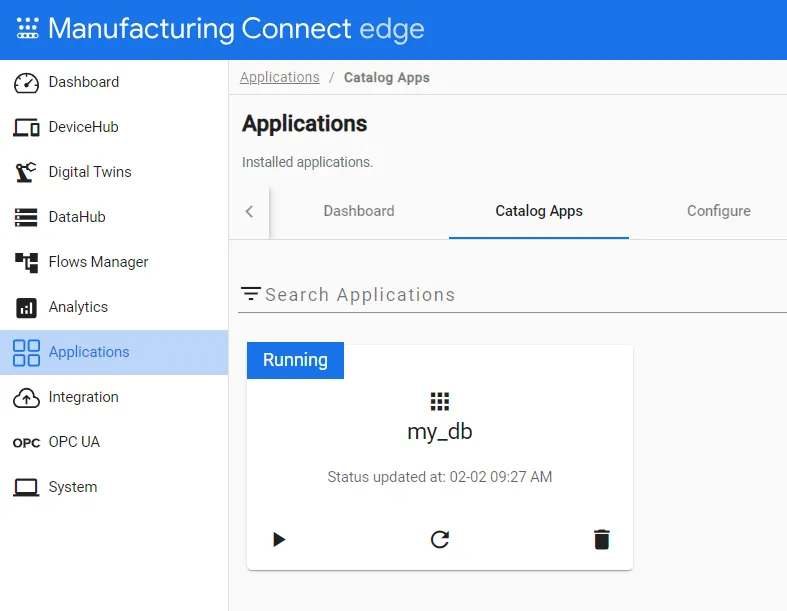Screen dimensions: 787x611
Task: Switch to the Configure tab
Action: pos(718,211)
